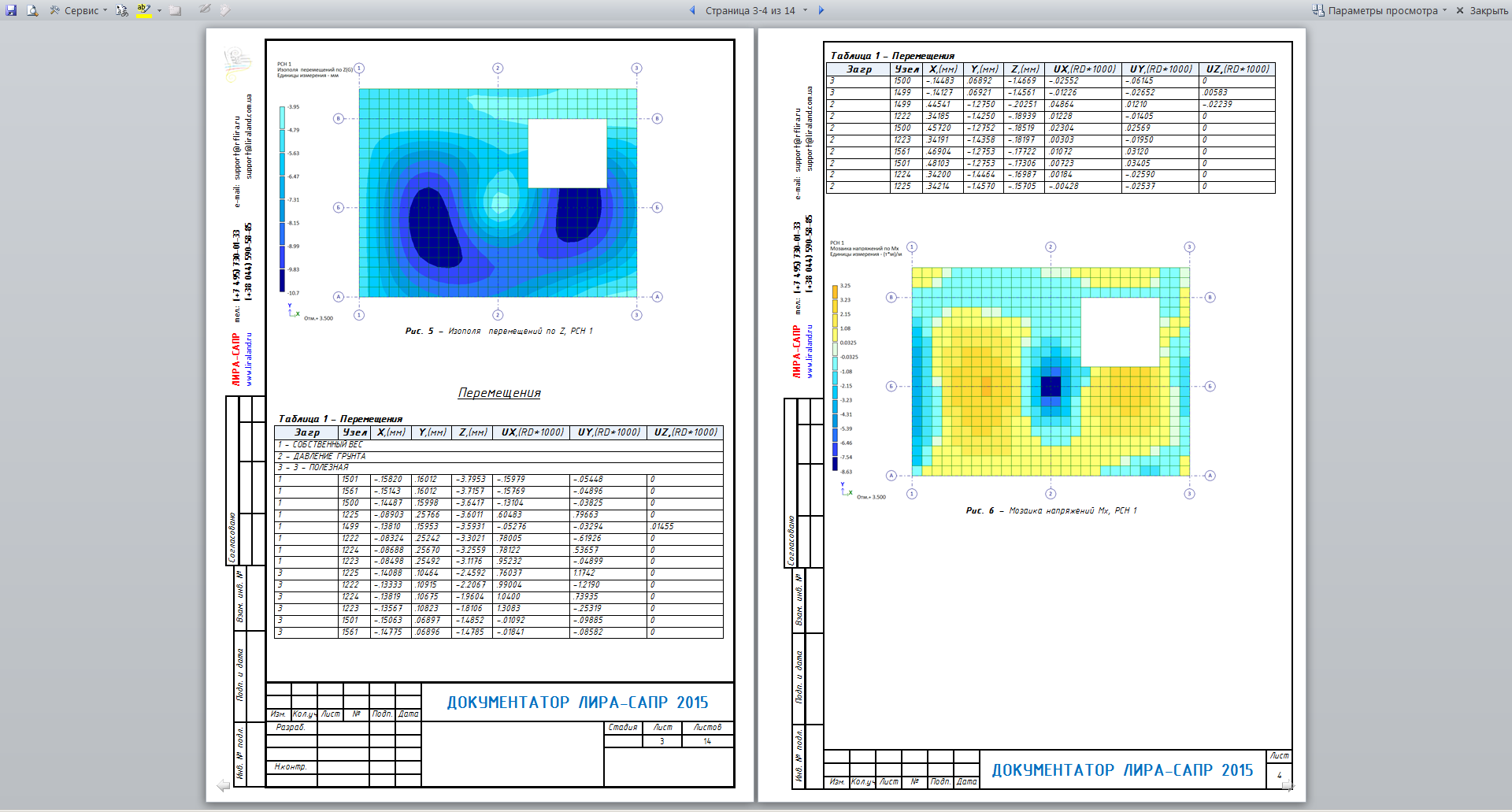Click the new comment icon

176,10
